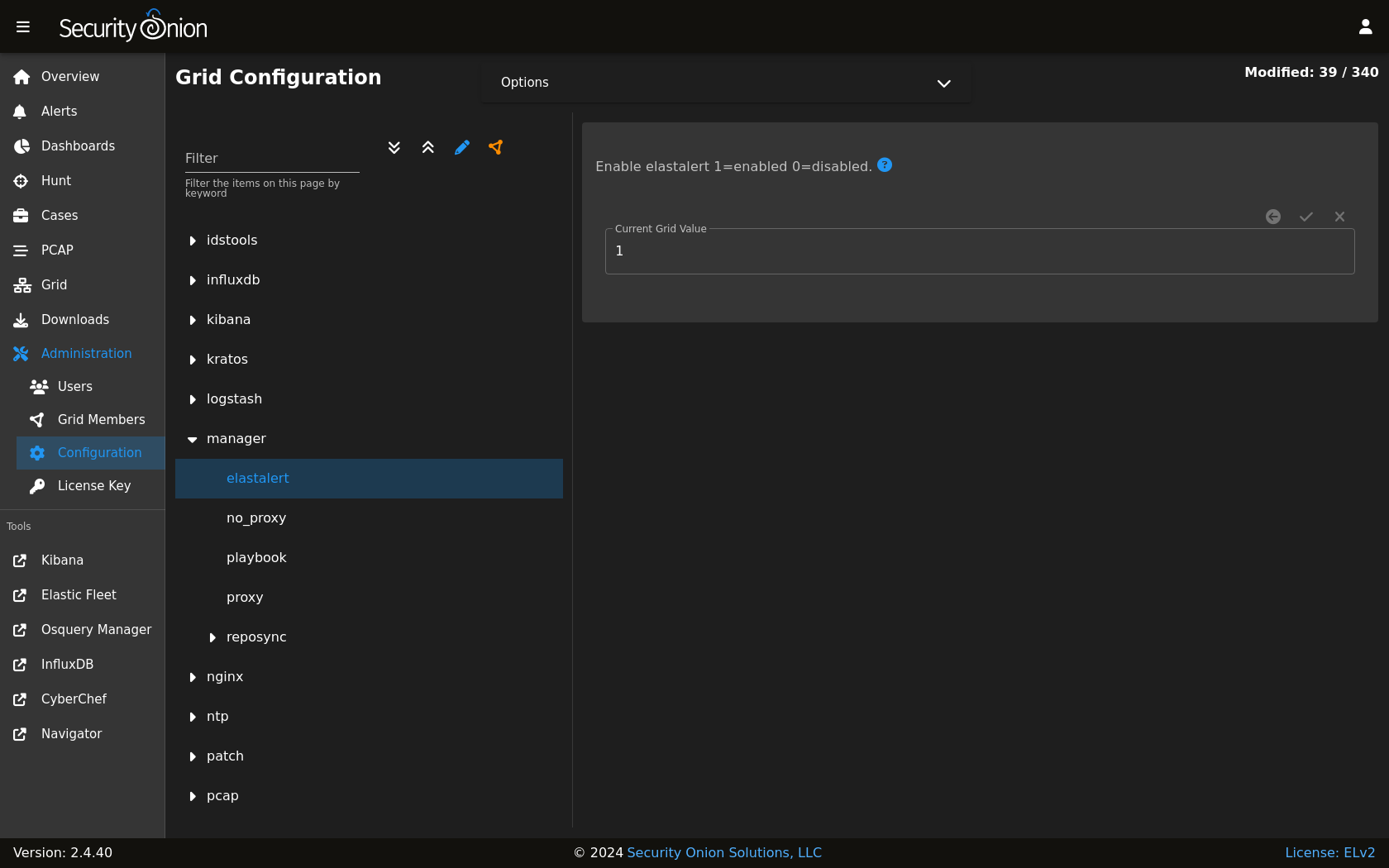1389x868 pixels.
Task: Open the Security Onion Solutions, LLC link
Action: click(724, 852)
